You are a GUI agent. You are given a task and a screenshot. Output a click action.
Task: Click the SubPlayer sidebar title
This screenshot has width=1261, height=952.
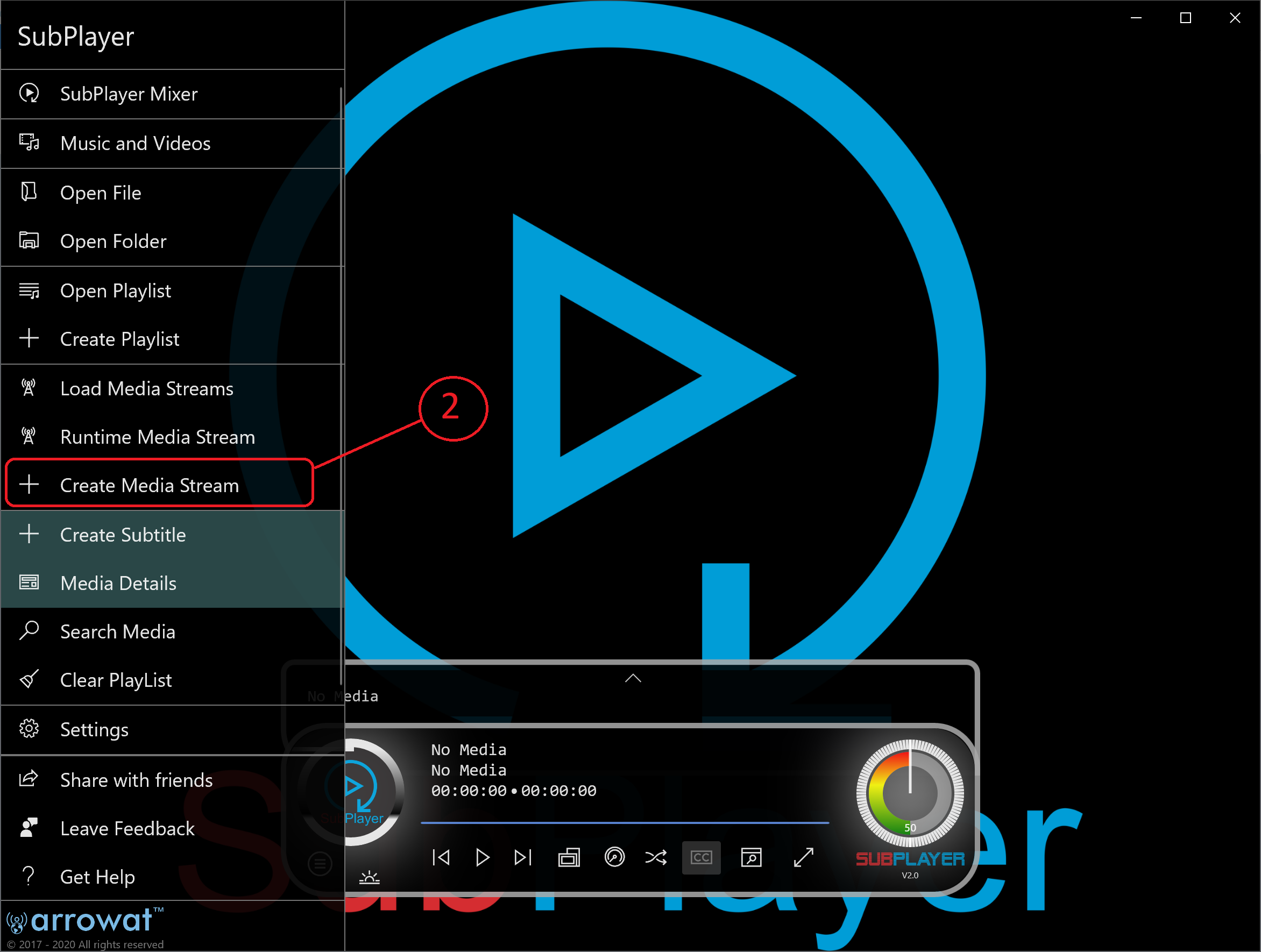tap(76, 37)
